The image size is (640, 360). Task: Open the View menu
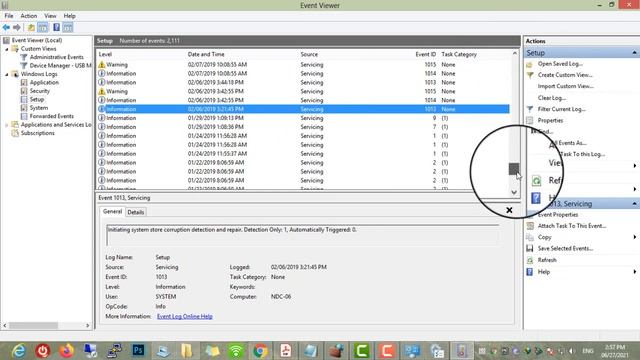[x=50, y=16]
